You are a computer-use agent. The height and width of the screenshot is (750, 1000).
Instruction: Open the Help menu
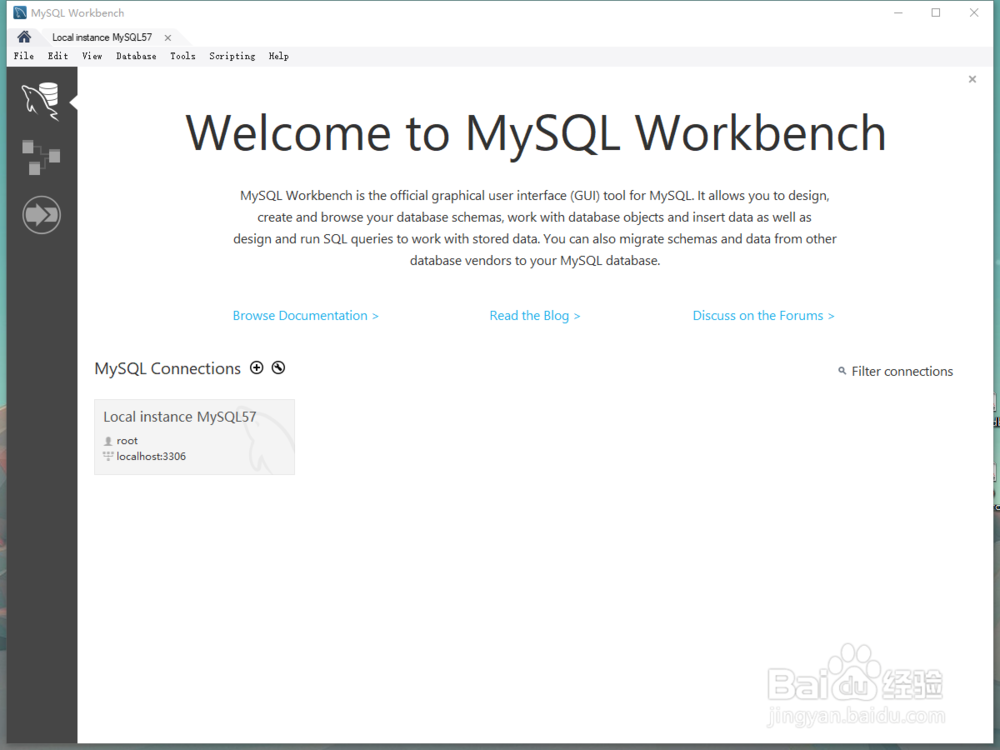(x=279, y=56)
